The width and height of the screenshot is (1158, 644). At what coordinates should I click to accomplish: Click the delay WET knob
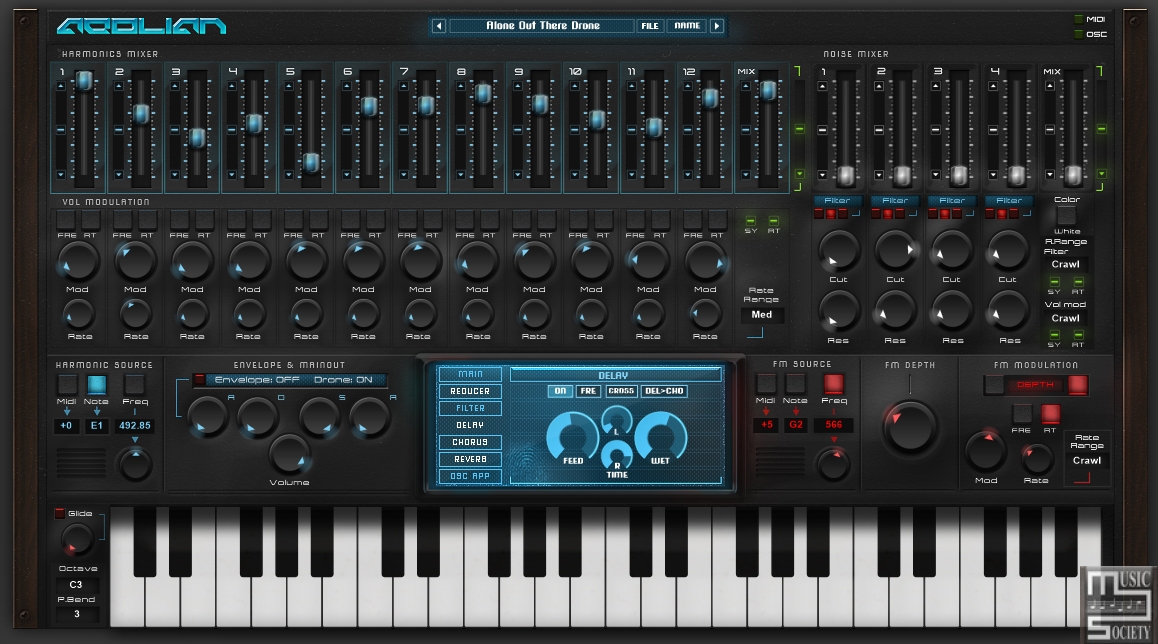(660, 438)
